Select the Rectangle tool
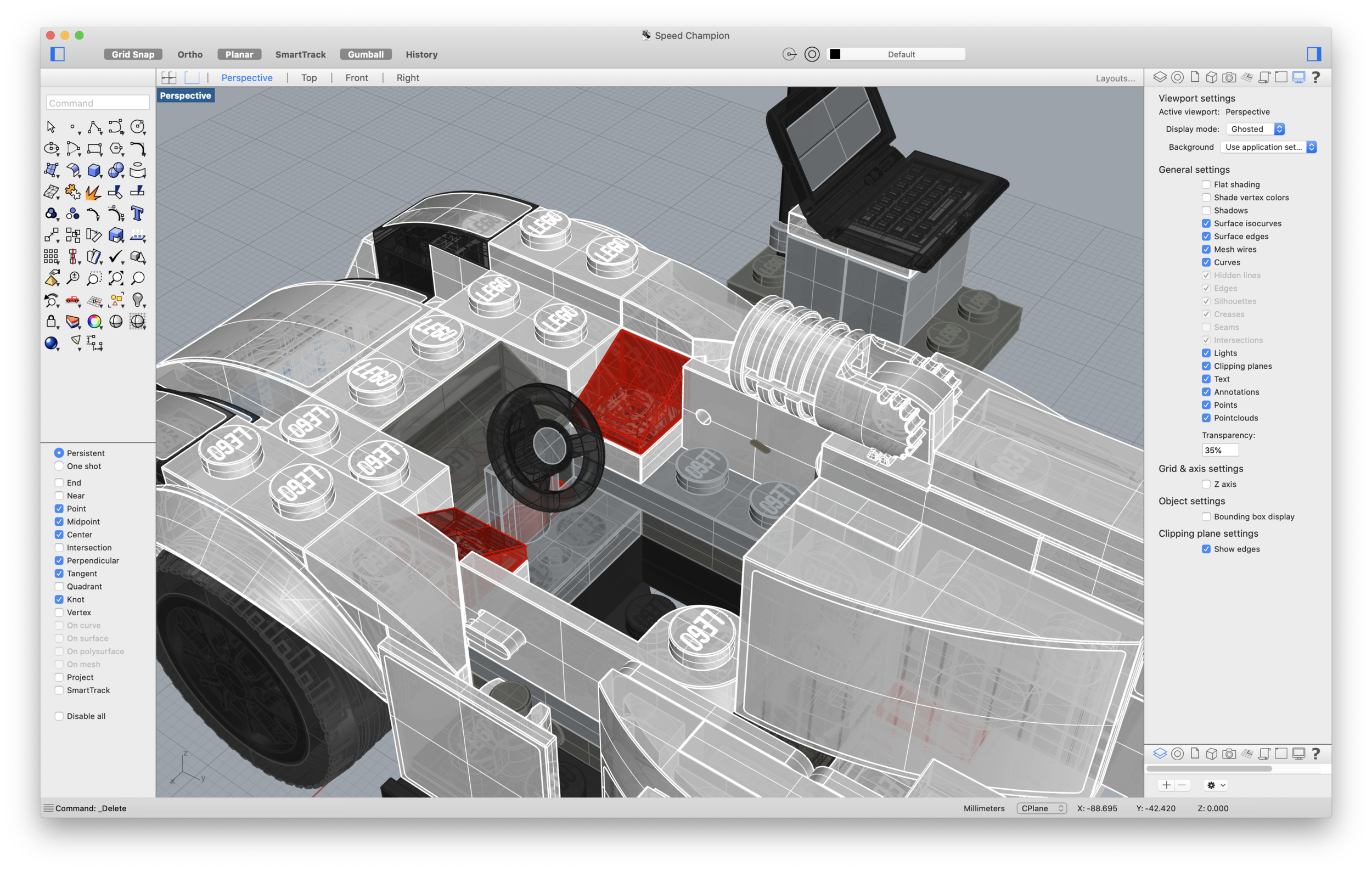The width and height of the screenshot is (1372, 871). 94,149
